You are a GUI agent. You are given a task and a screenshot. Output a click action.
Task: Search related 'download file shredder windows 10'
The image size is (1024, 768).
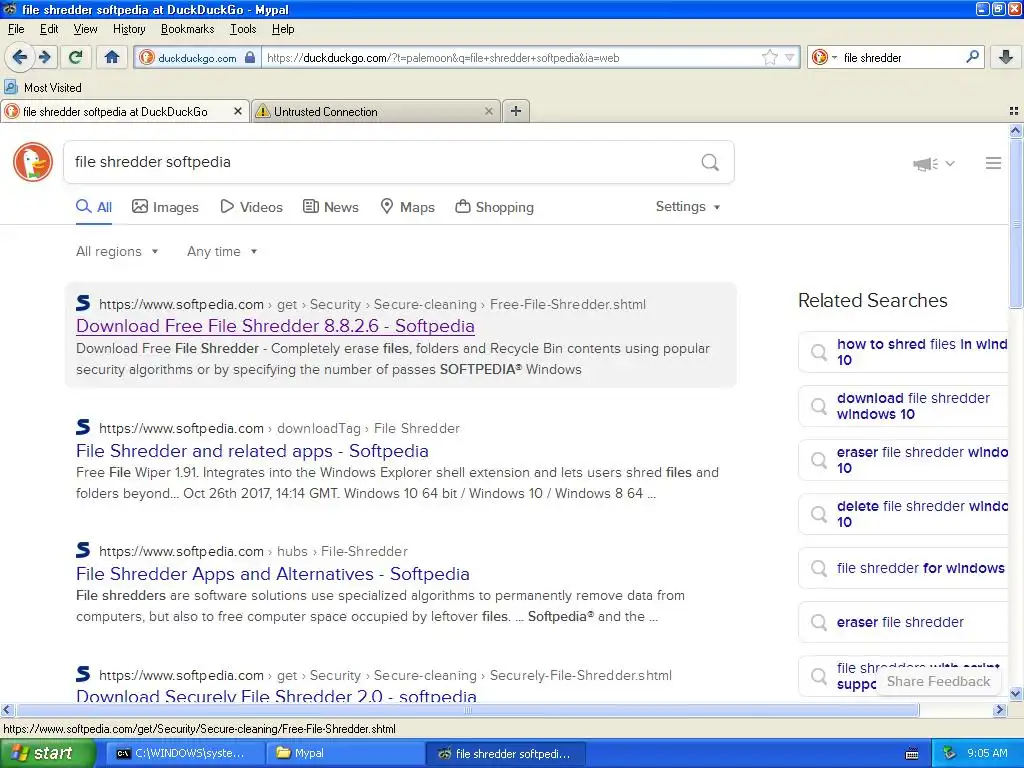click(904, 406)
